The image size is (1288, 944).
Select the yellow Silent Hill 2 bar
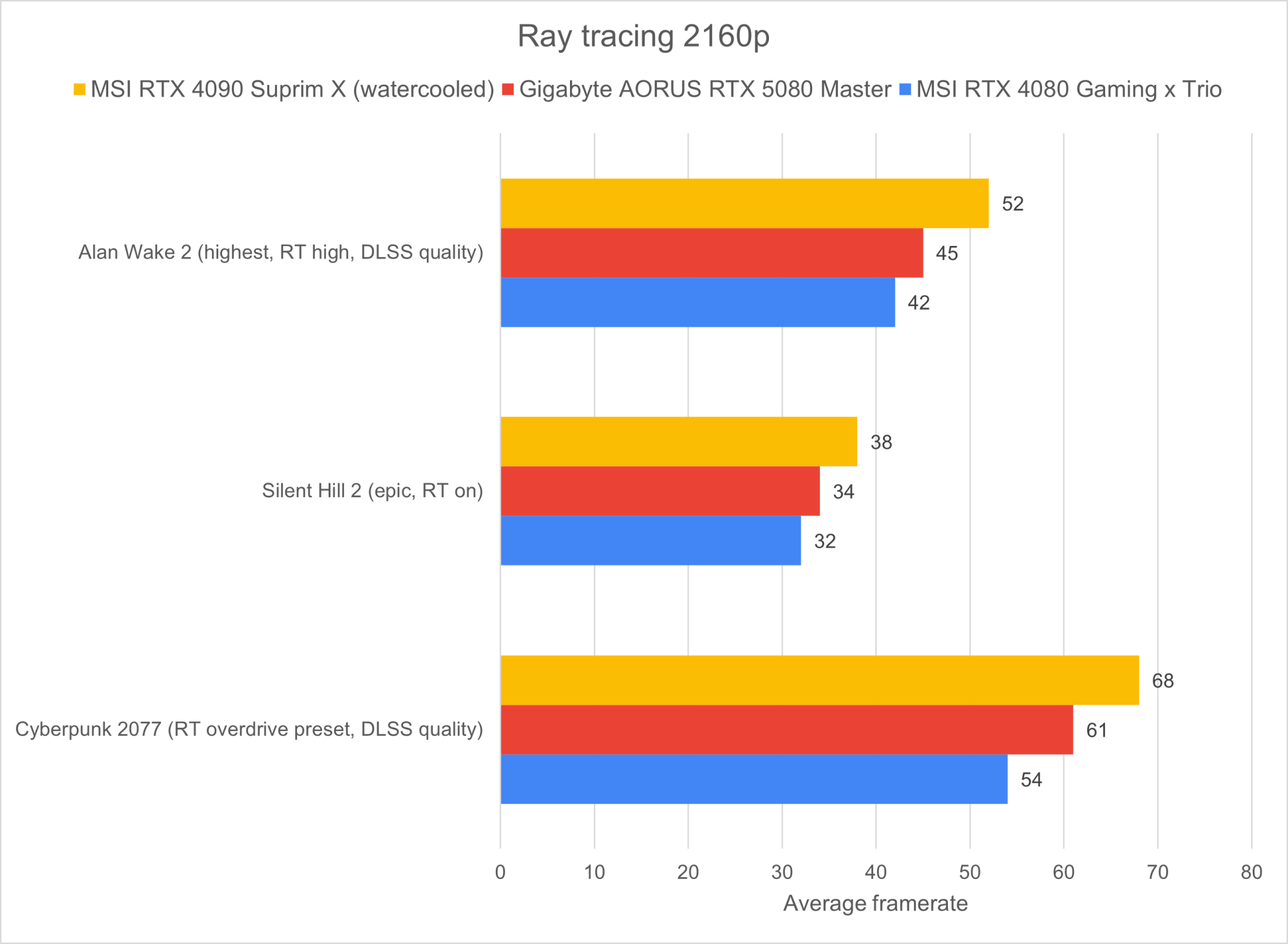679,442
